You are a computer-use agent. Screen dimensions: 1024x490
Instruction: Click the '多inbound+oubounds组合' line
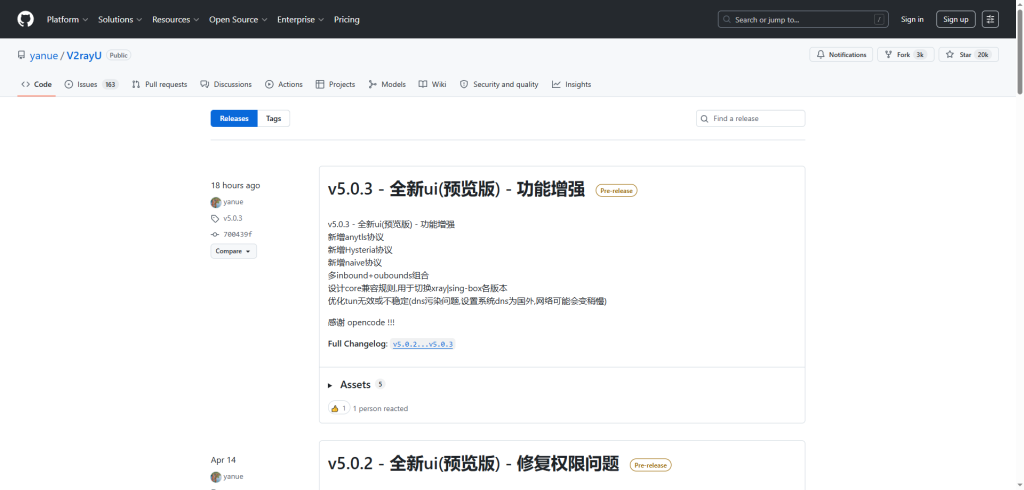click(378, 276)
